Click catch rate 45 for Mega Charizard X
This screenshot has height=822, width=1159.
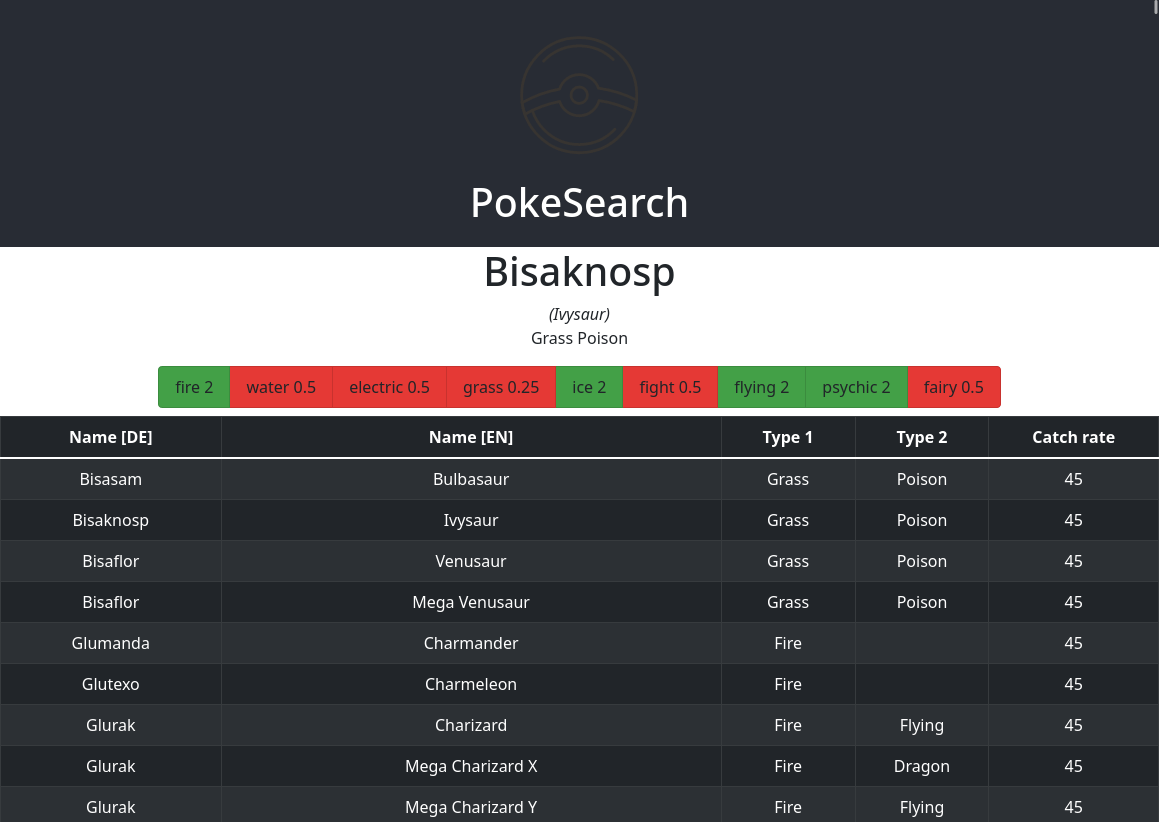[x=1073, y=767]
